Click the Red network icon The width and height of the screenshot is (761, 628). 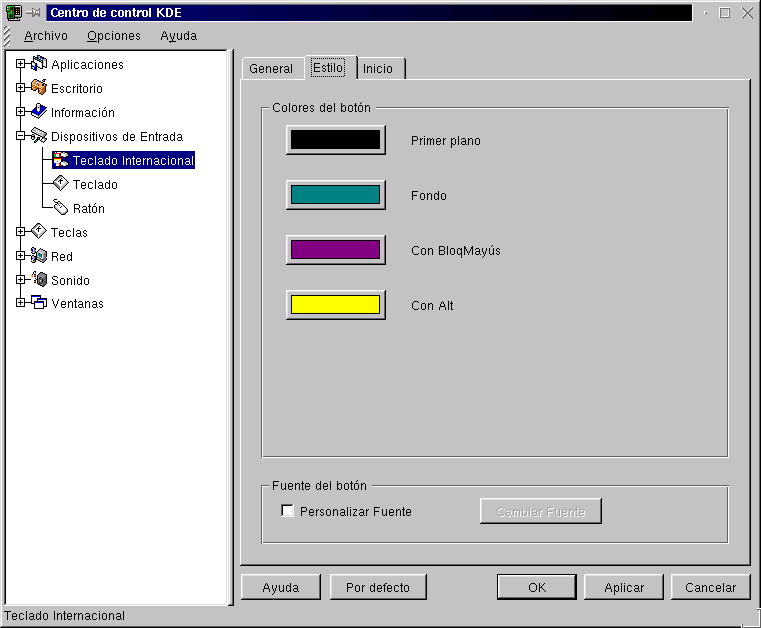coord(39,256)
